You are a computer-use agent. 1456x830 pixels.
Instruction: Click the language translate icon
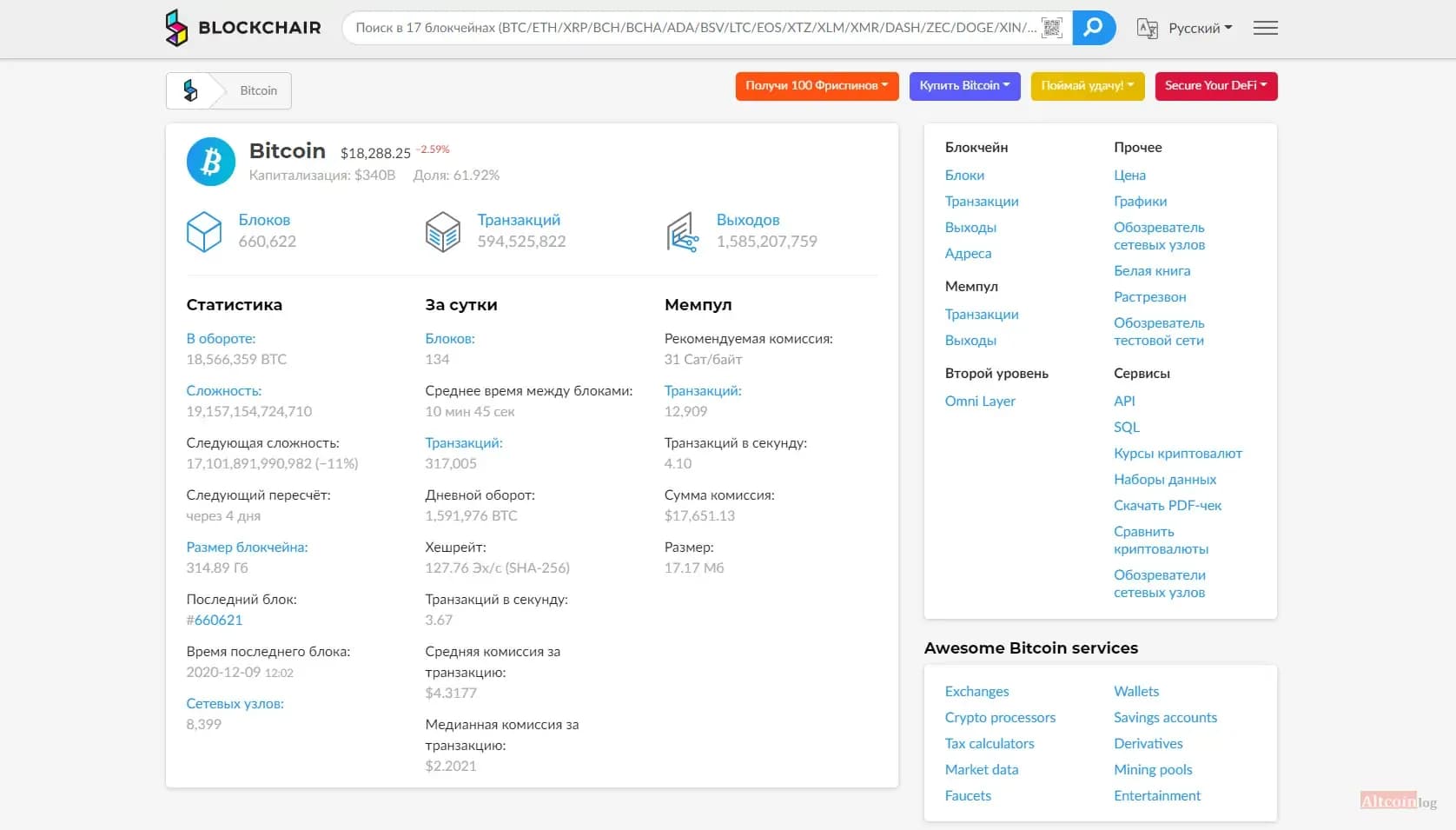click(x=1148, y=28)
